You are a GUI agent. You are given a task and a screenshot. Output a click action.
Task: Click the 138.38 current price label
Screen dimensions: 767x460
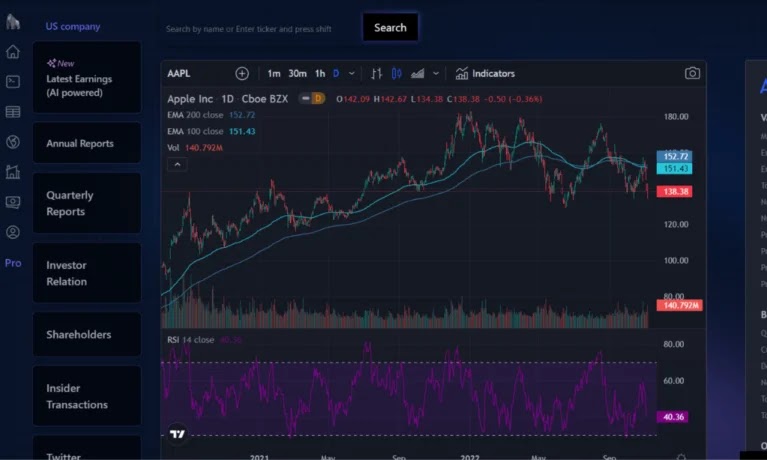(x=675, y=191)
